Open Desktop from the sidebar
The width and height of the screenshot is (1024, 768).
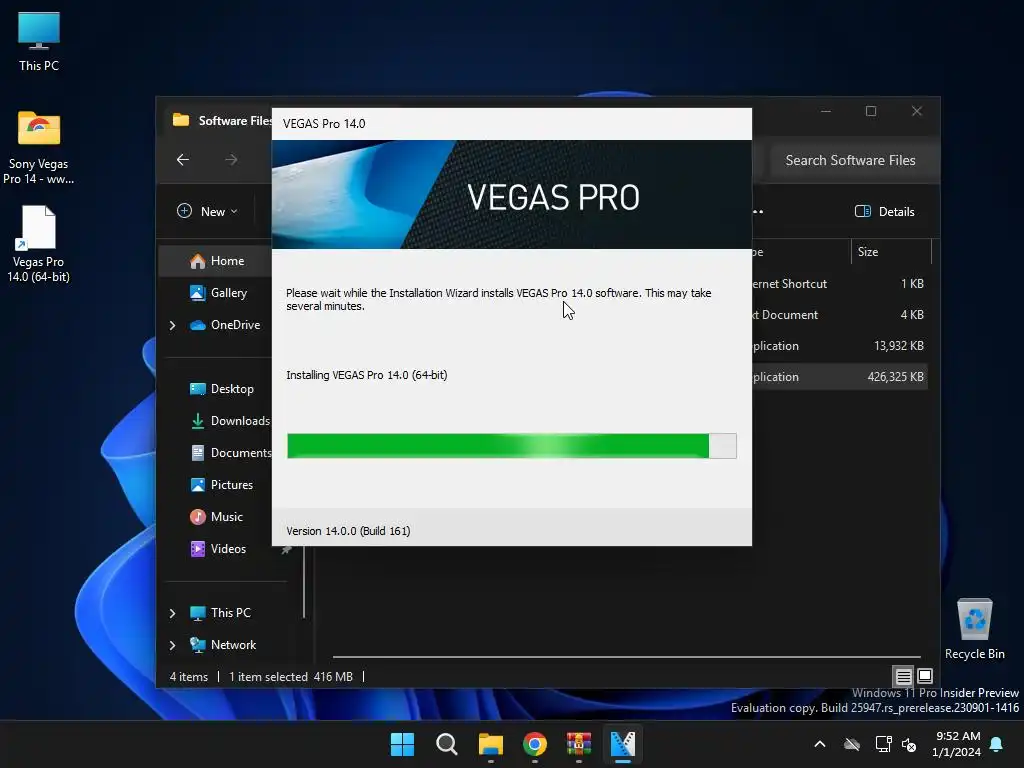click(221, 389)
